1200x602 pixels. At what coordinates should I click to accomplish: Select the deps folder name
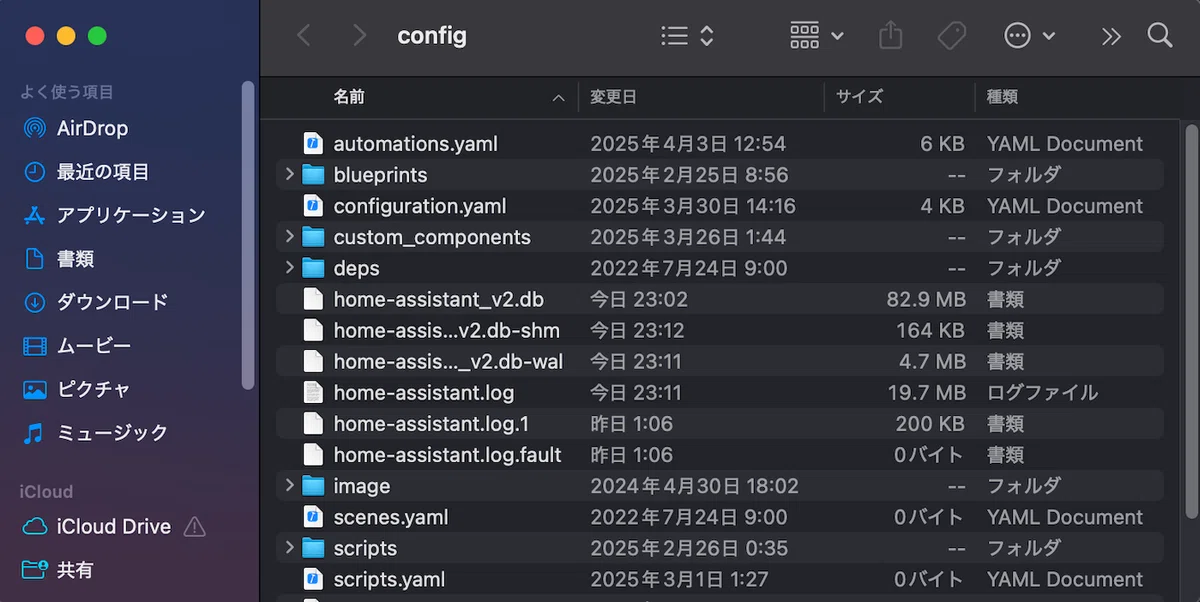(x=357, y=268)
